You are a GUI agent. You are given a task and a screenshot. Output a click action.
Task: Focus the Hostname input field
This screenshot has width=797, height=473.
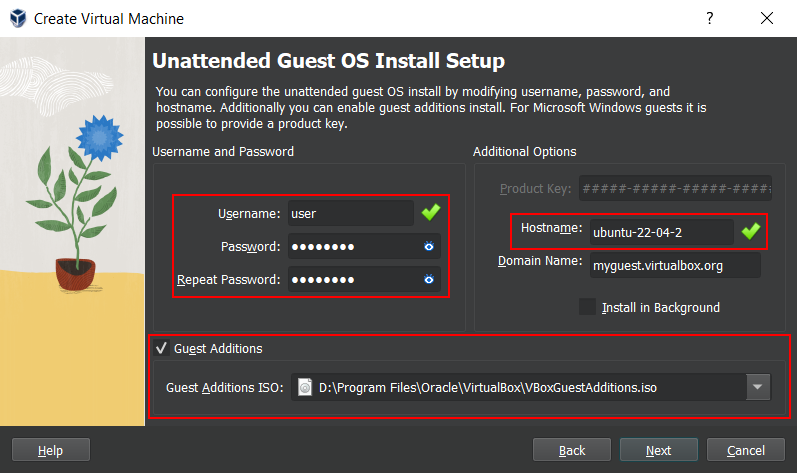coord(660,232)
